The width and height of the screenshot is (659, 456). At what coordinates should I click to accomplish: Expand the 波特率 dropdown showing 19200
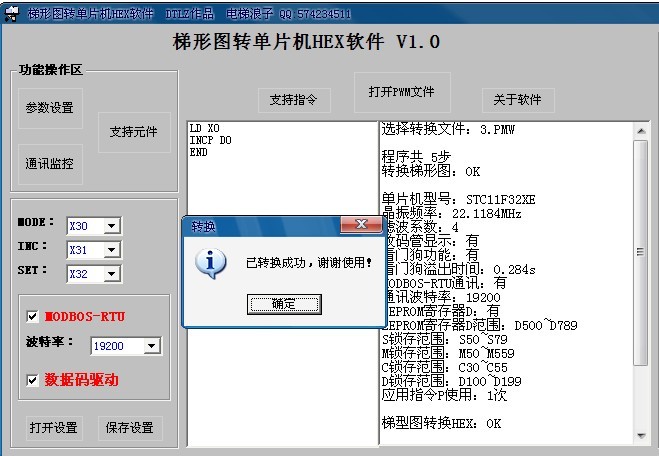151,346
